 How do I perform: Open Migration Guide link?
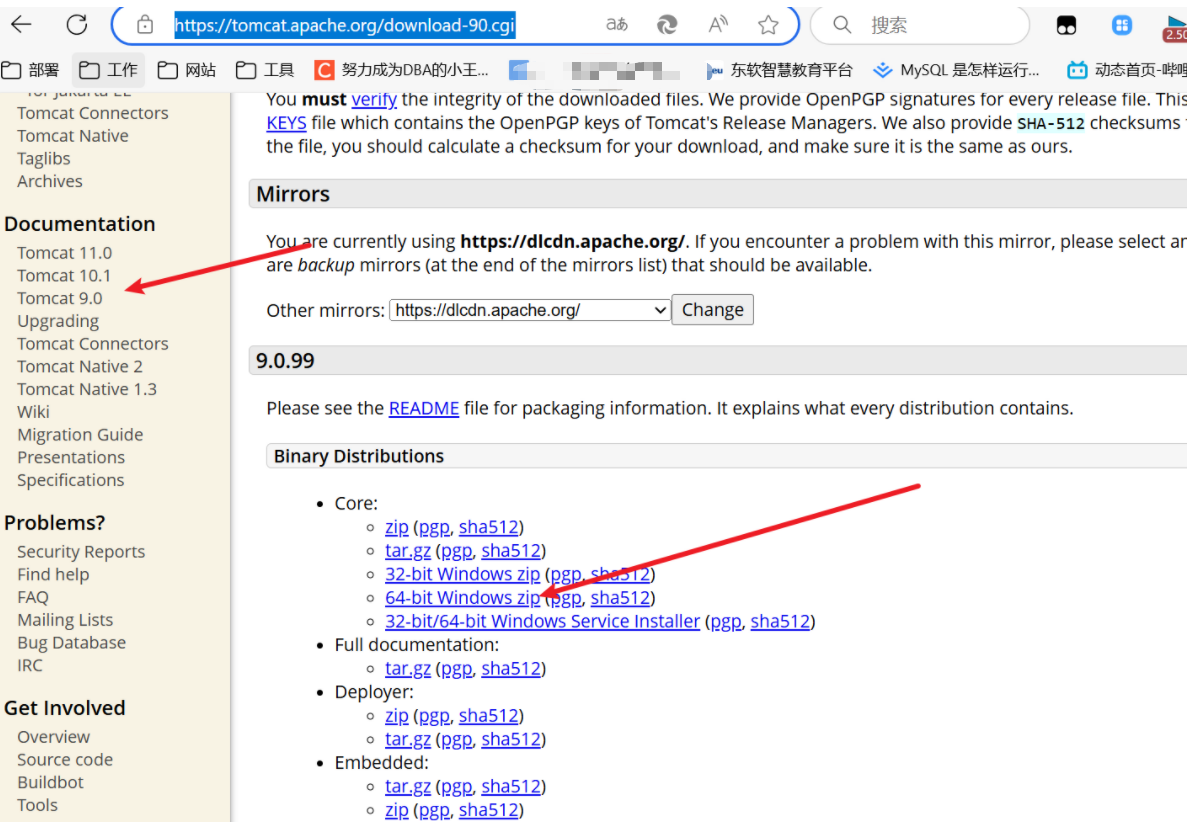coord(80,435)
